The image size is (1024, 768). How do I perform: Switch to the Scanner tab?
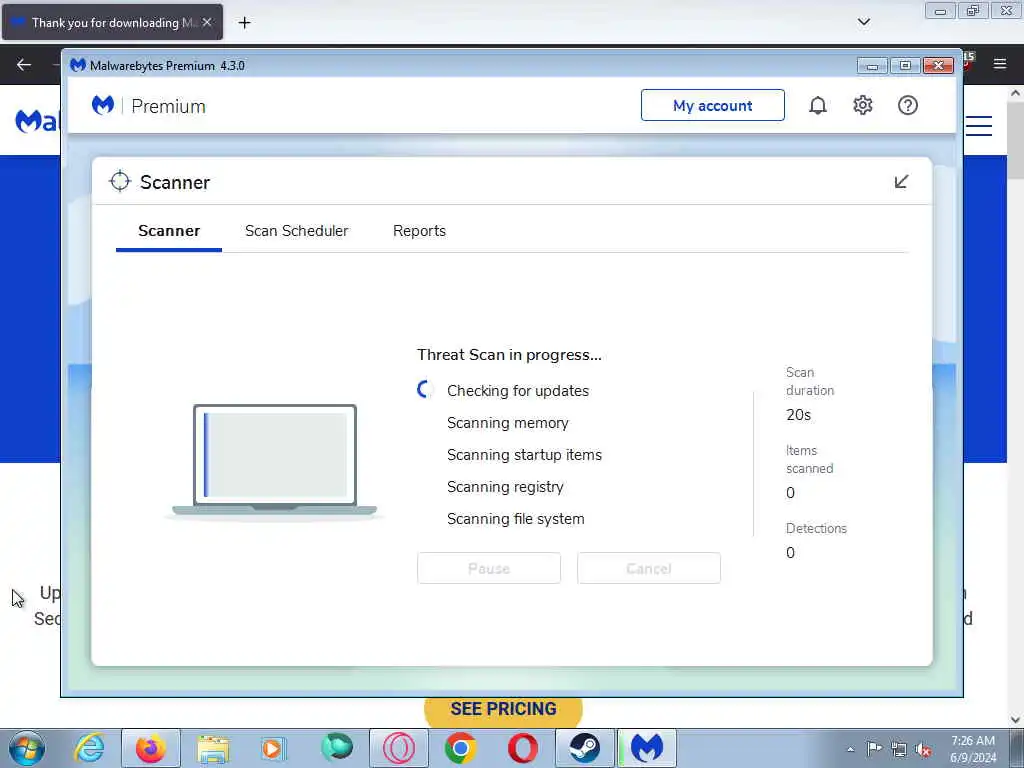coord(169,231)
